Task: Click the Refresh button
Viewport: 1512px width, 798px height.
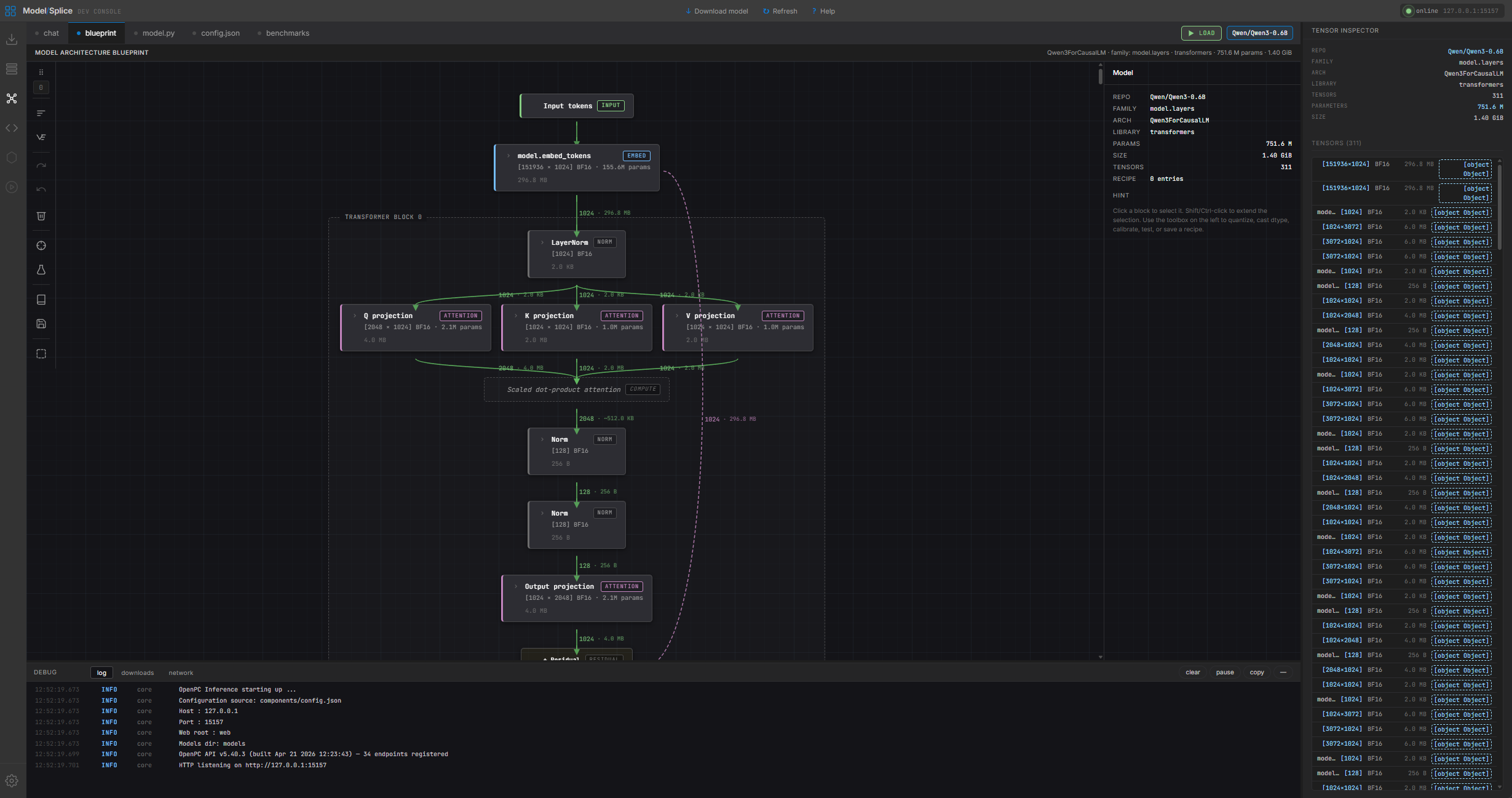Action: coord(780,11)
